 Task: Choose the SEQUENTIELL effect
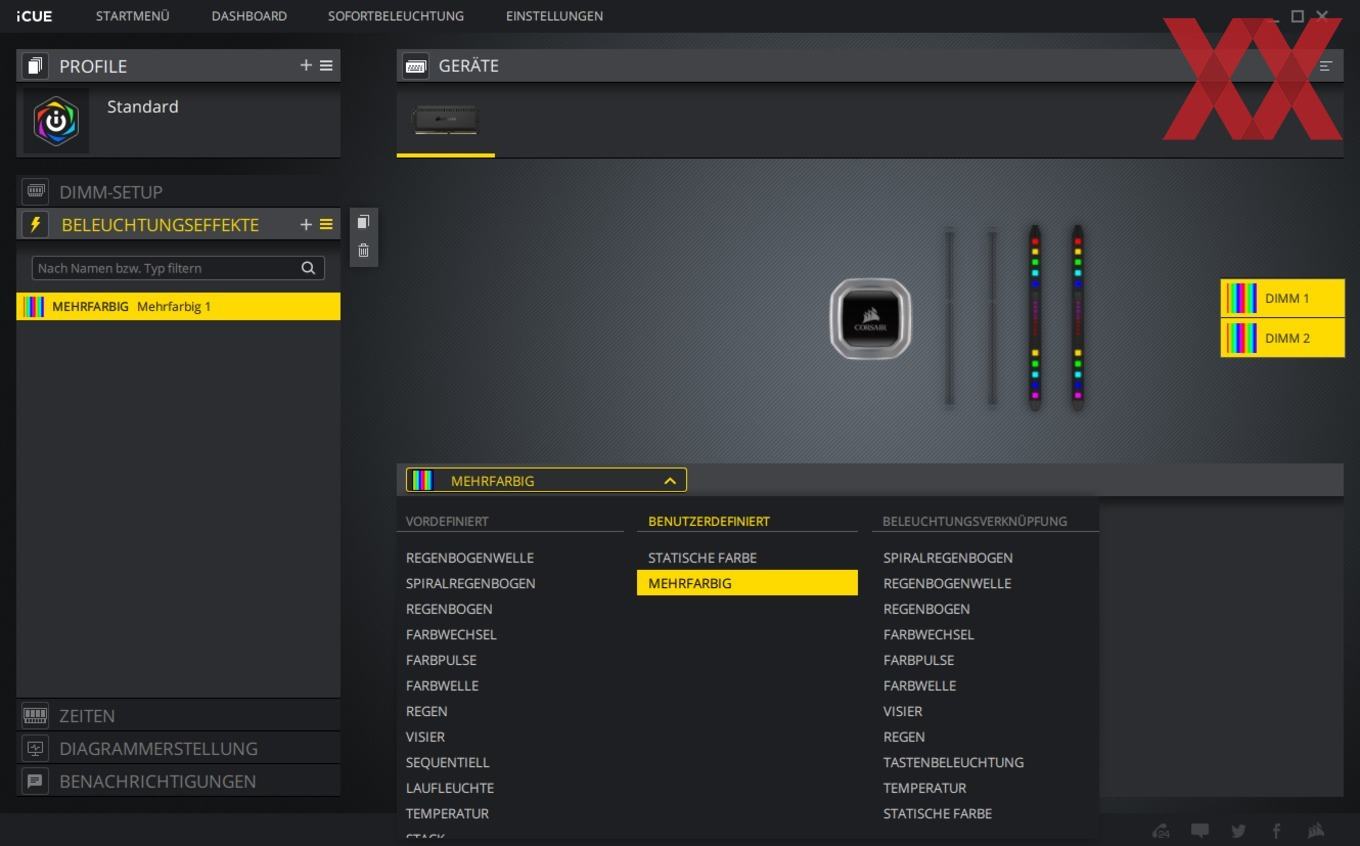pyautogui.click(x=447, y=762)
